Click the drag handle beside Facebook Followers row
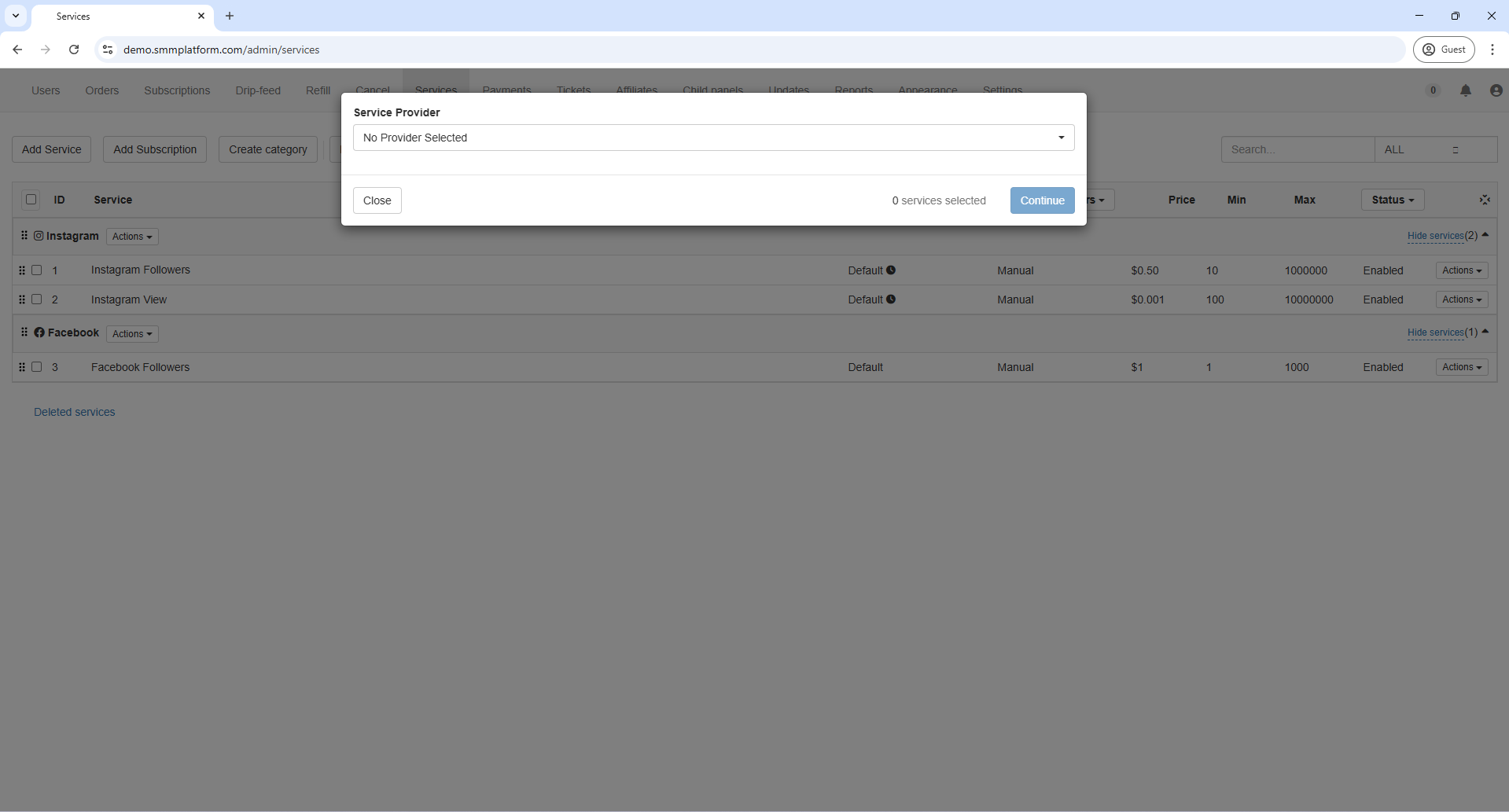Viewport: 1509px width, 812px height. (x=22, y=367)
